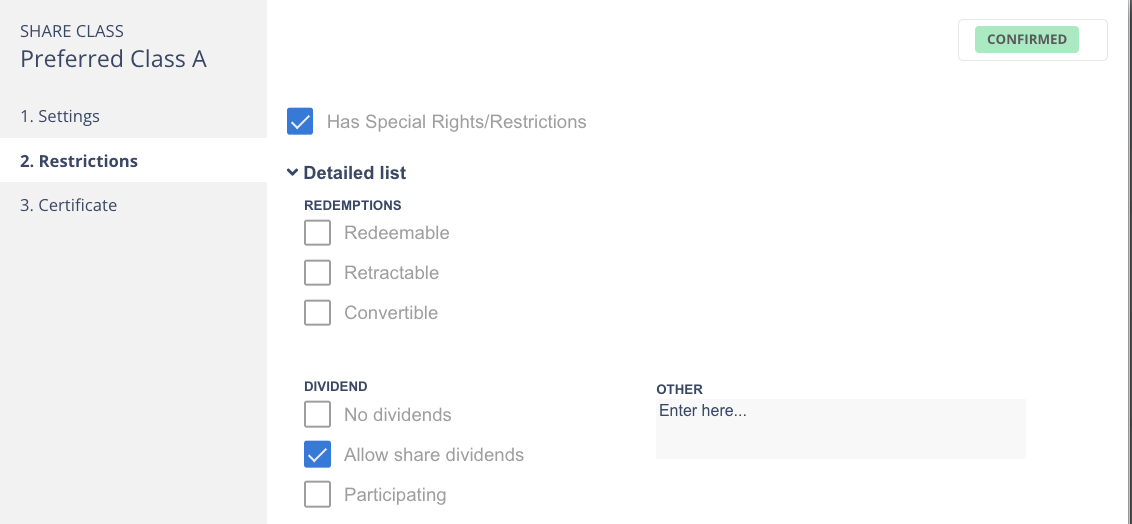The height and width of the screenshot is (524, 1132).
Task: Go to the Certificate step
Action: (68, 205)
